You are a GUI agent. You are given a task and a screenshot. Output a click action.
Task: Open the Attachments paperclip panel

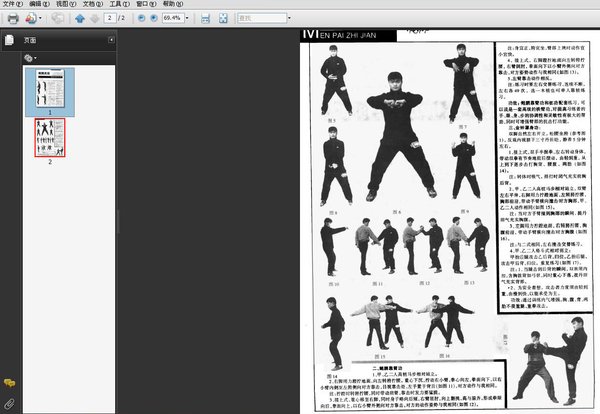click(9, 403)
